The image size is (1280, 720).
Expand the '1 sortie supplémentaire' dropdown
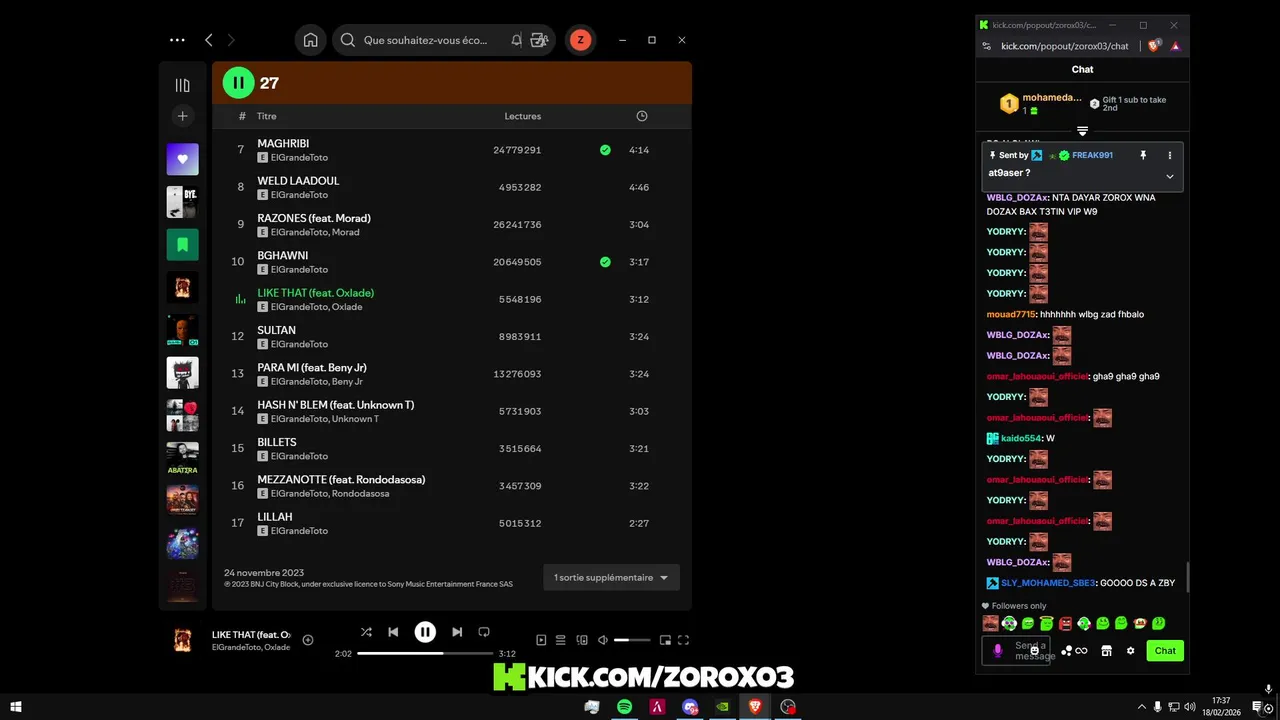pyautogui.click(x=611, y=577)
